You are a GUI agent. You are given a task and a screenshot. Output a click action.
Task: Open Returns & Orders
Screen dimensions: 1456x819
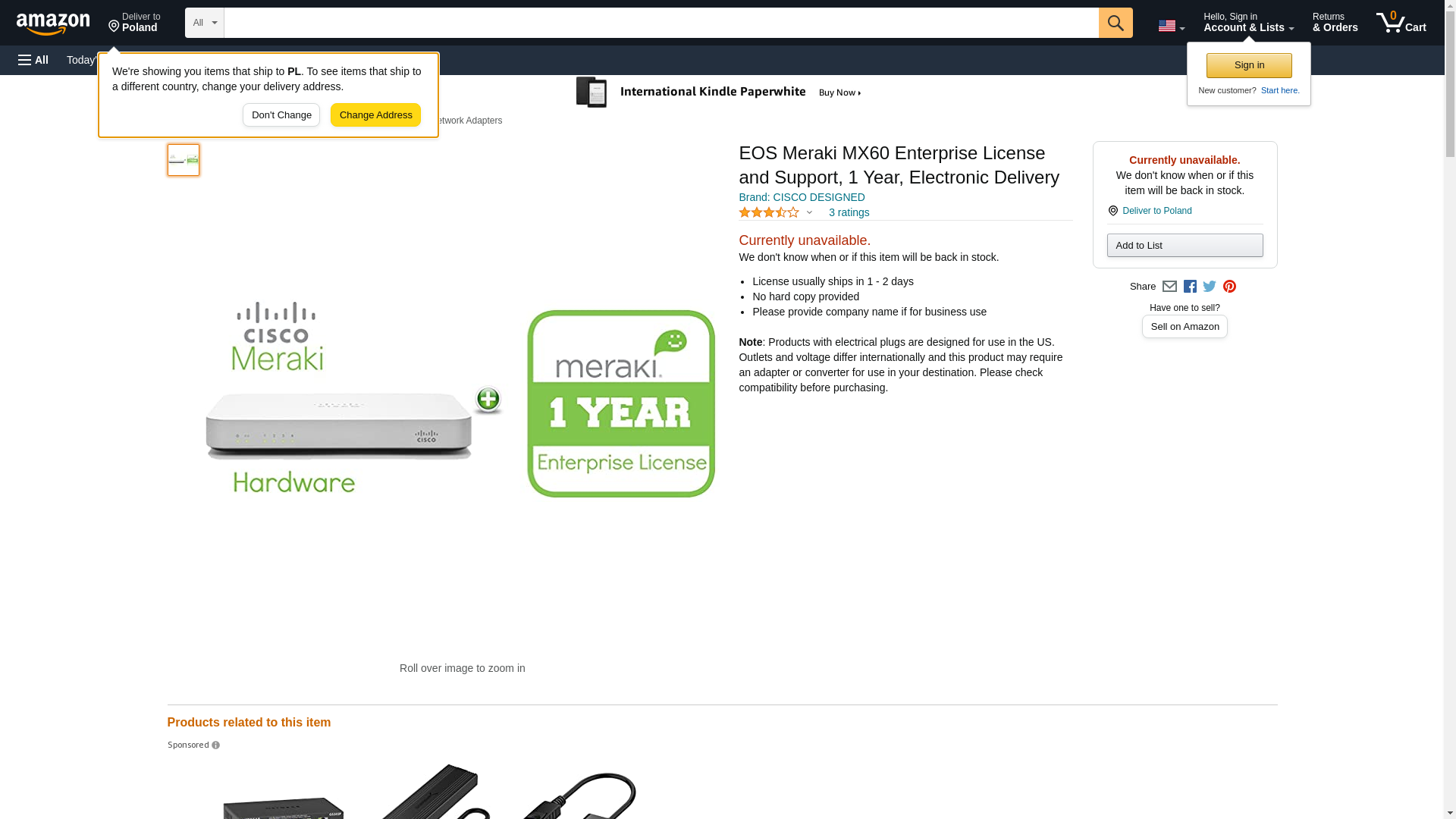(x=1335, y=23)
